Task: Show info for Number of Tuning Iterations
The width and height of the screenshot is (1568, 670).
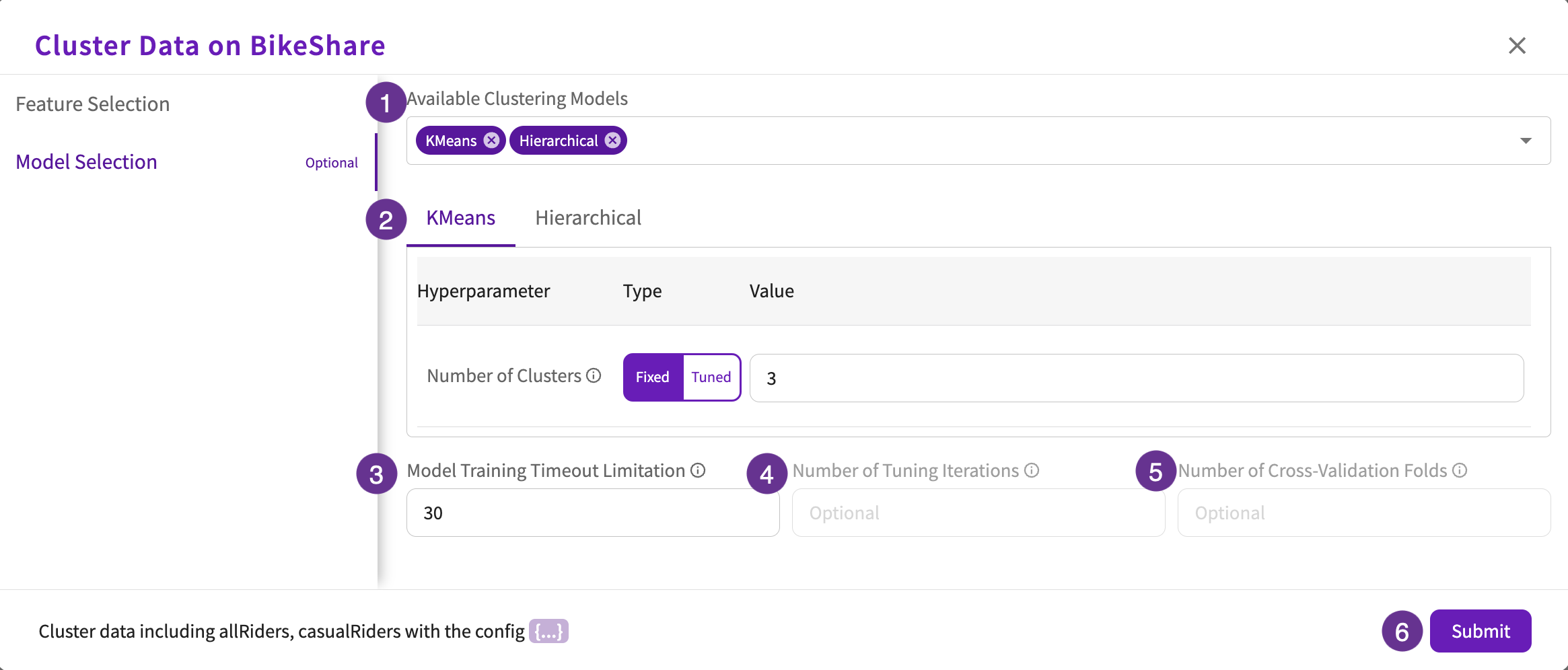Action: 1032,470
